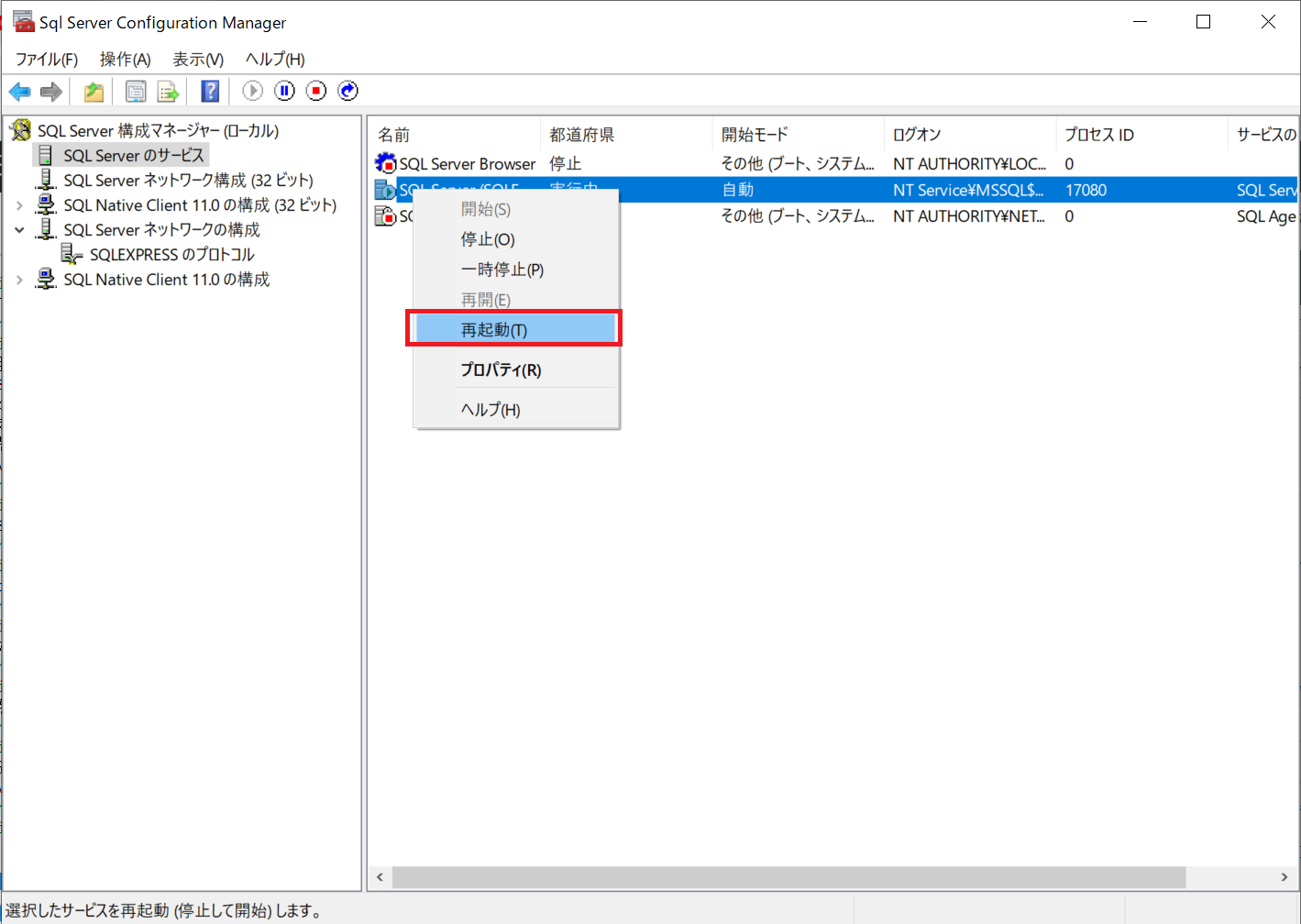Click the app icon in title bar
This screenshot has width=1301, height=924.
coord(23,22)
